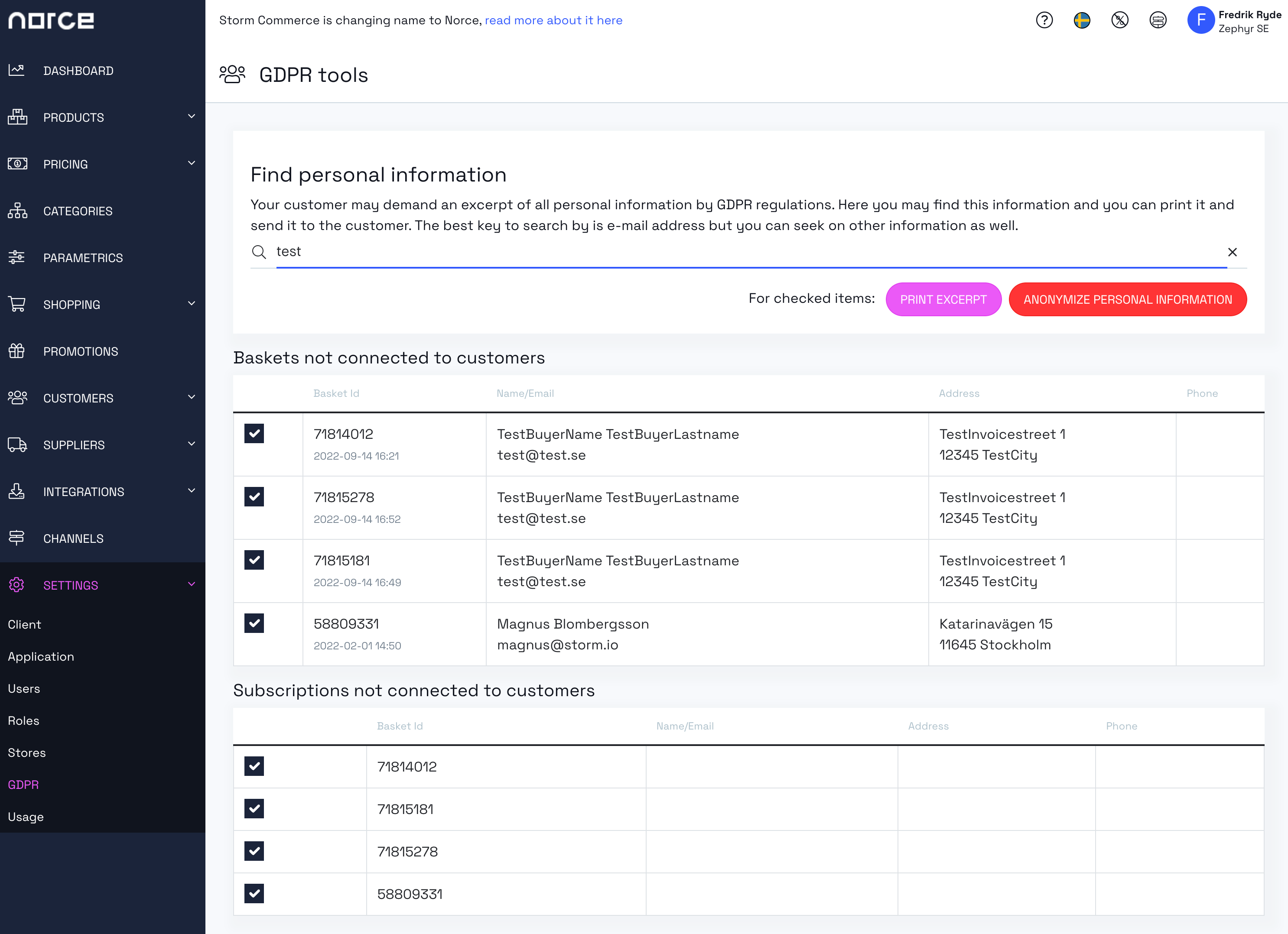
Task: Click the Suppliers truck icon
Action: (x=17, y=444)
